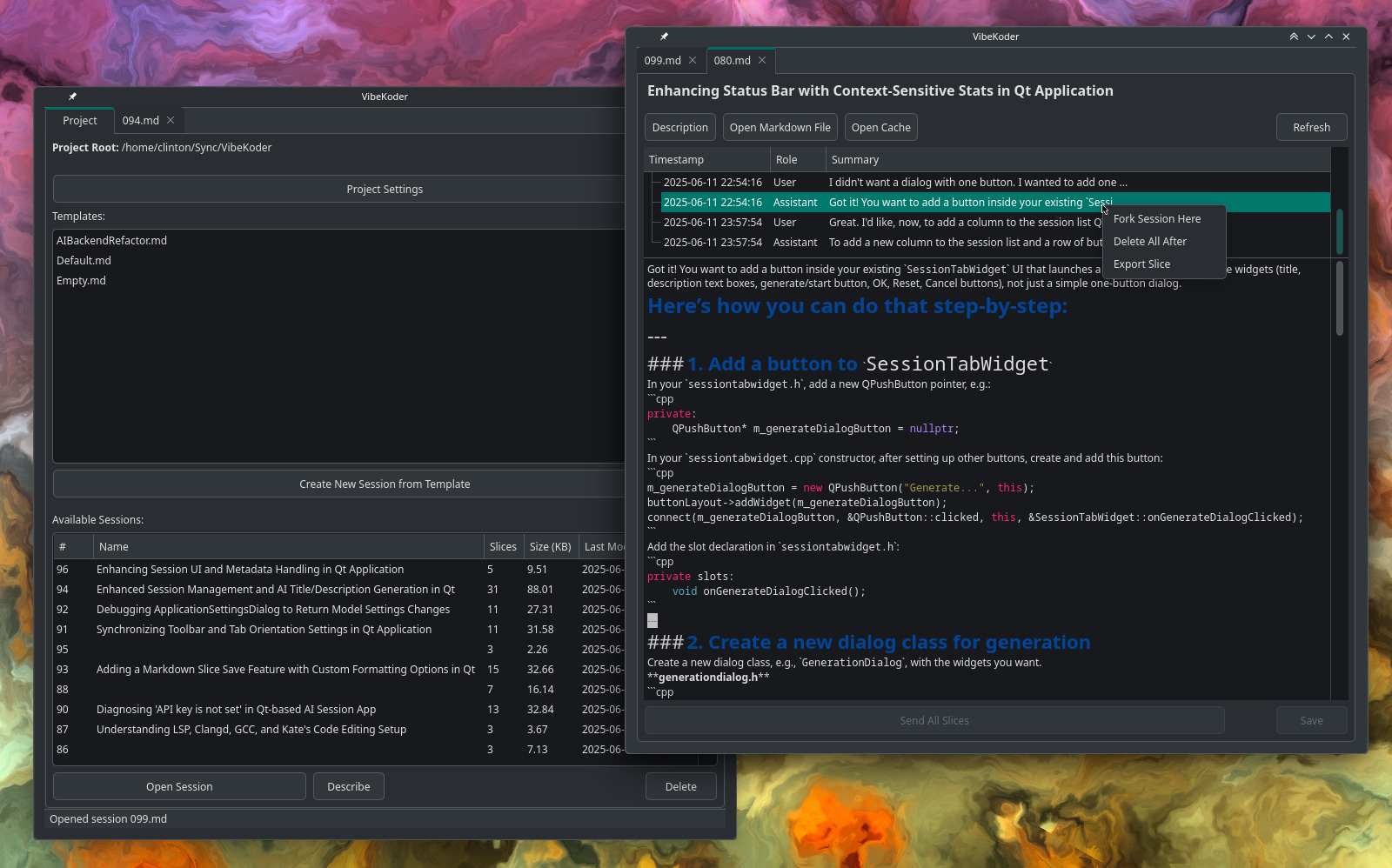Sort sessions by the Slices column header
The width and height of the screenshot is (1392, 868).
[x=503, y=546]
